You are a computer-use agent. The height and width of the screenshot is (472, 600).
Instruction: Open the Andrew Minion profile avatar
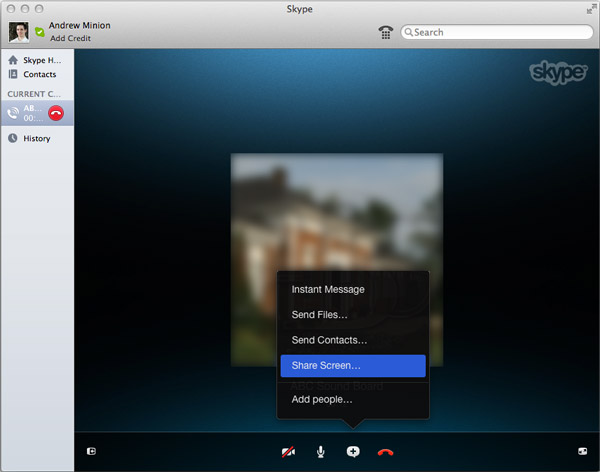[x=19, y=32]
